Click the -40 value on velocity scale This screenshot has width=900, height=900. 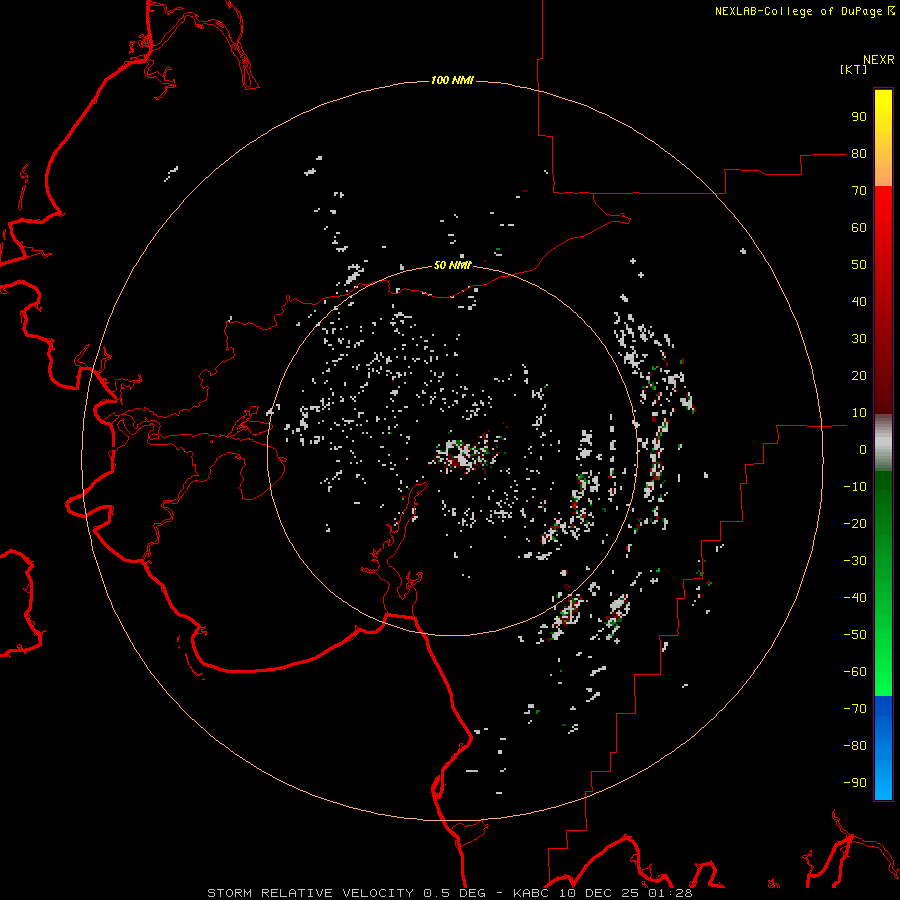pyautogui.click(x=855, y=598)
